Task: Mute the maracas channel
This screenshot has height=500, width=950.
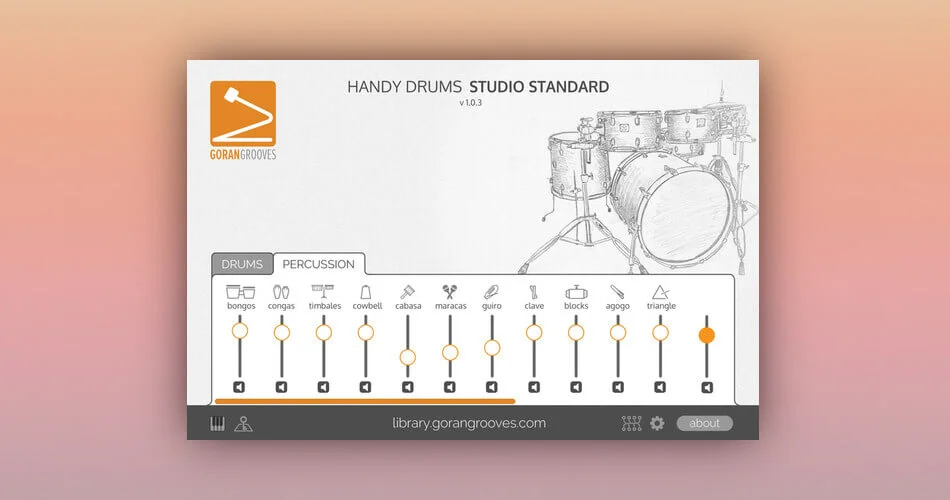Action: (450, 387)
